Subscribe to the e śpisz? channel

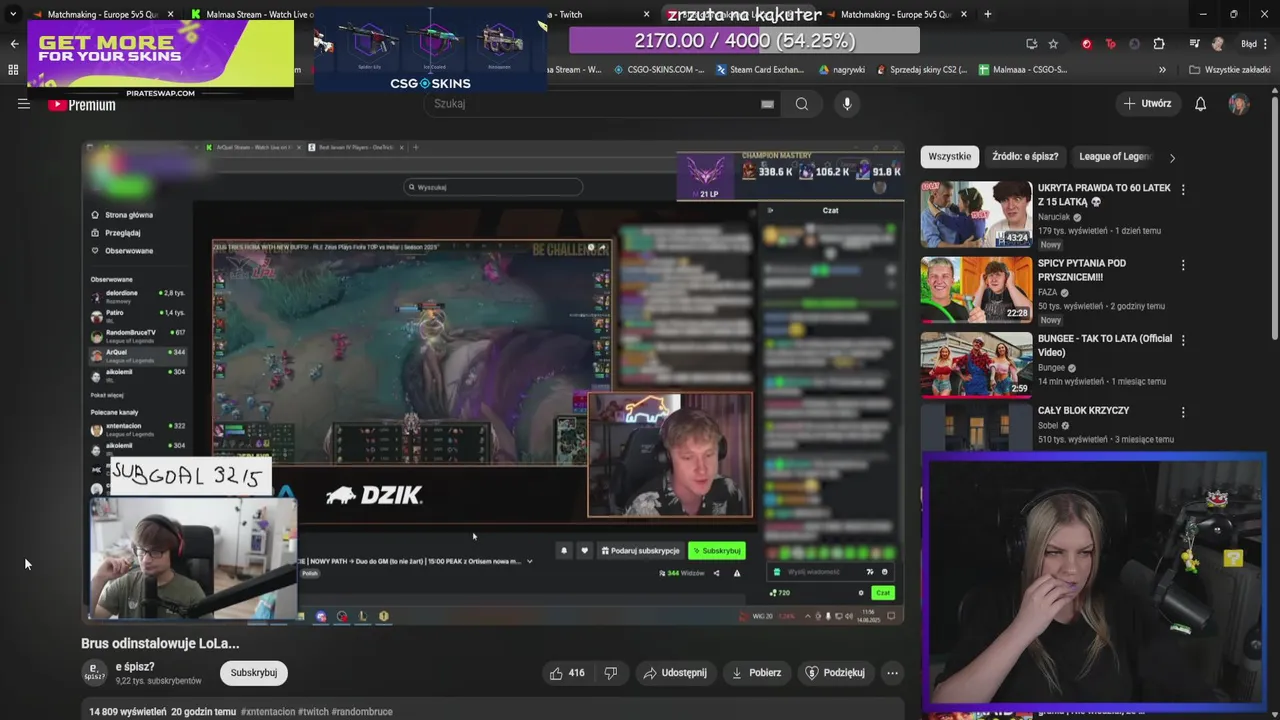tap(254, 673)
